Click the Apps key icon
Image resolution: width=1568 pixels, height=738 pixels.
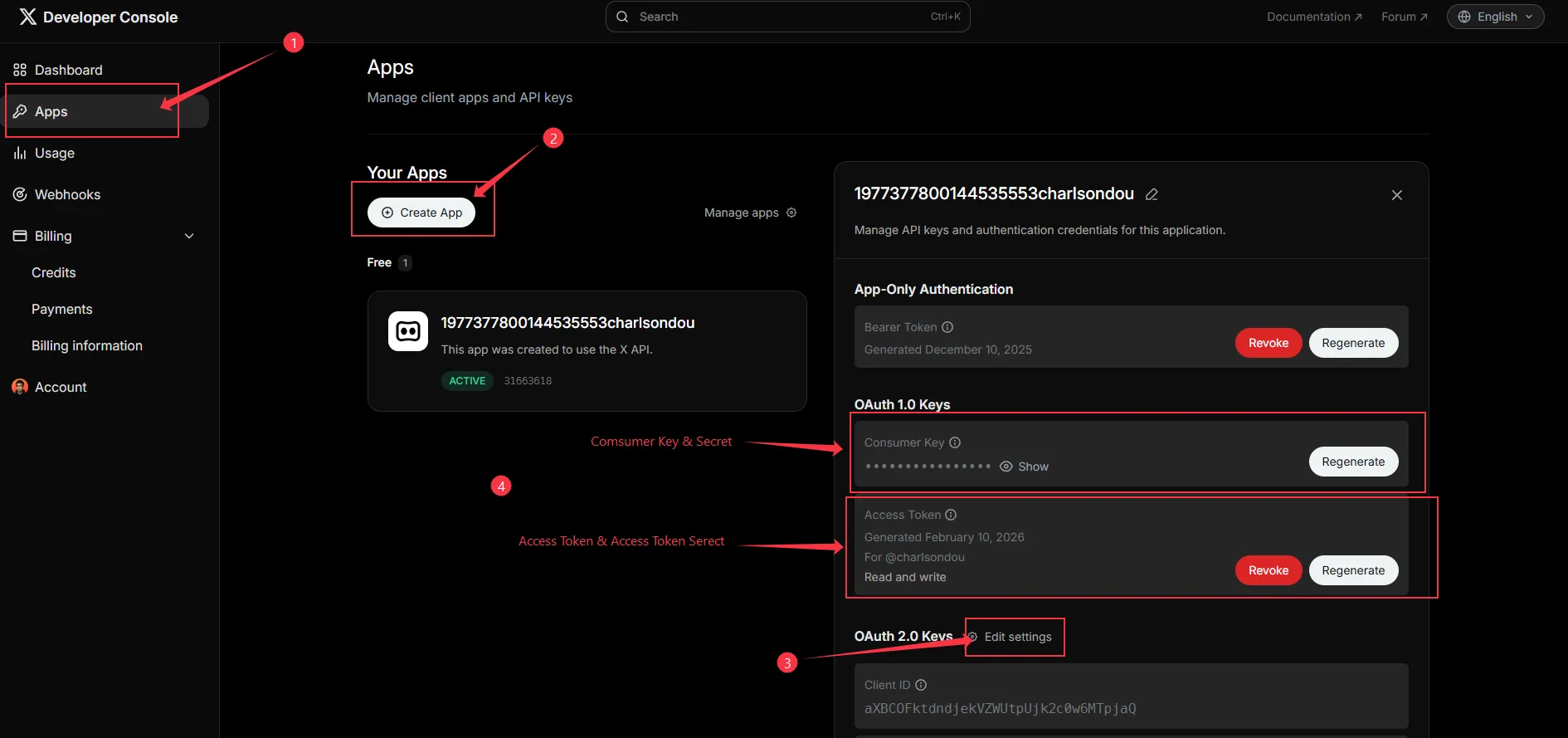tap(20, 111)
